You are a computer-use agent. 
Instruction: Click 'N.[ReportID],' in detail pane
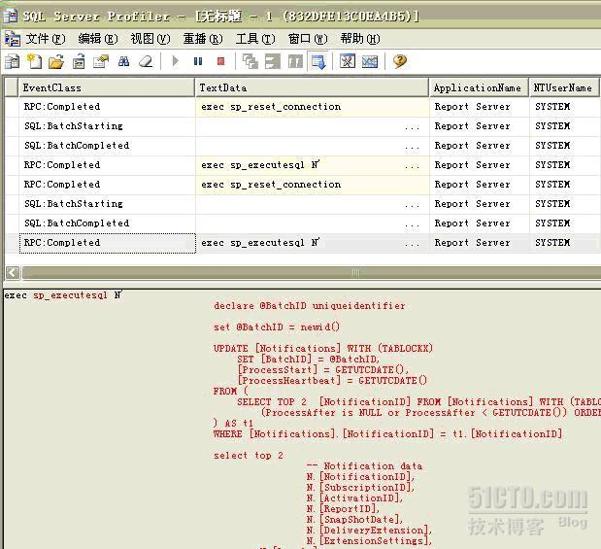click(x=343, y=509)
